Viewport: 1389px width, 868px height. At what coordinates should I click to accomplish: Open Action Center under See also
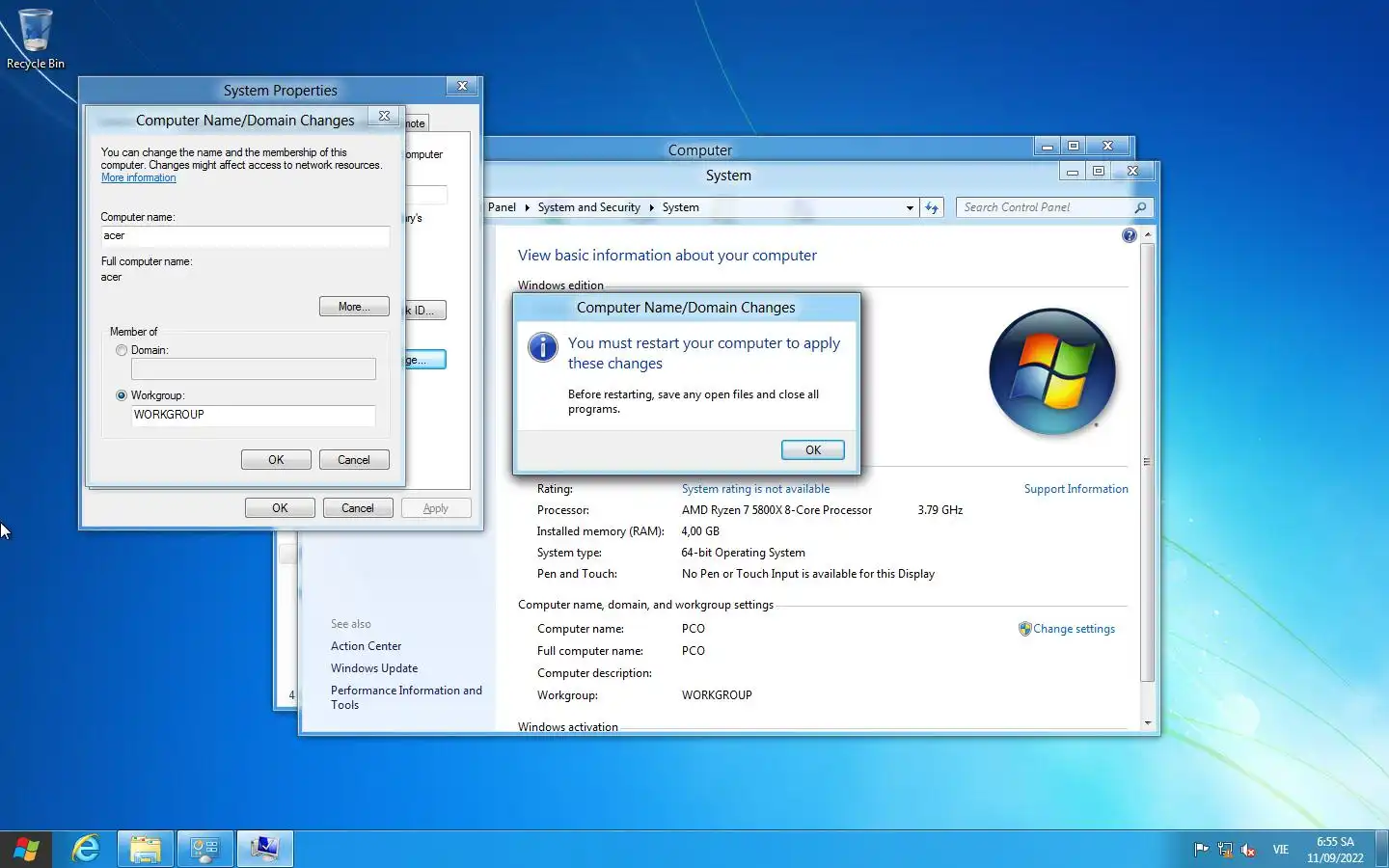tap(366, 646)
